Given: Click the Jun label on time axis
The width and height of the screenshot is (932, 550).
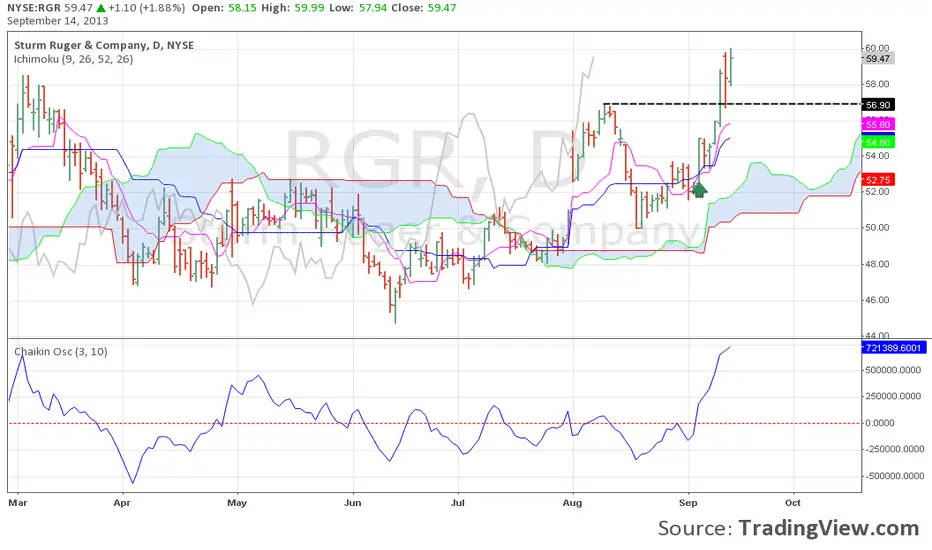Looking at the screenshot, I should [353, 502].
